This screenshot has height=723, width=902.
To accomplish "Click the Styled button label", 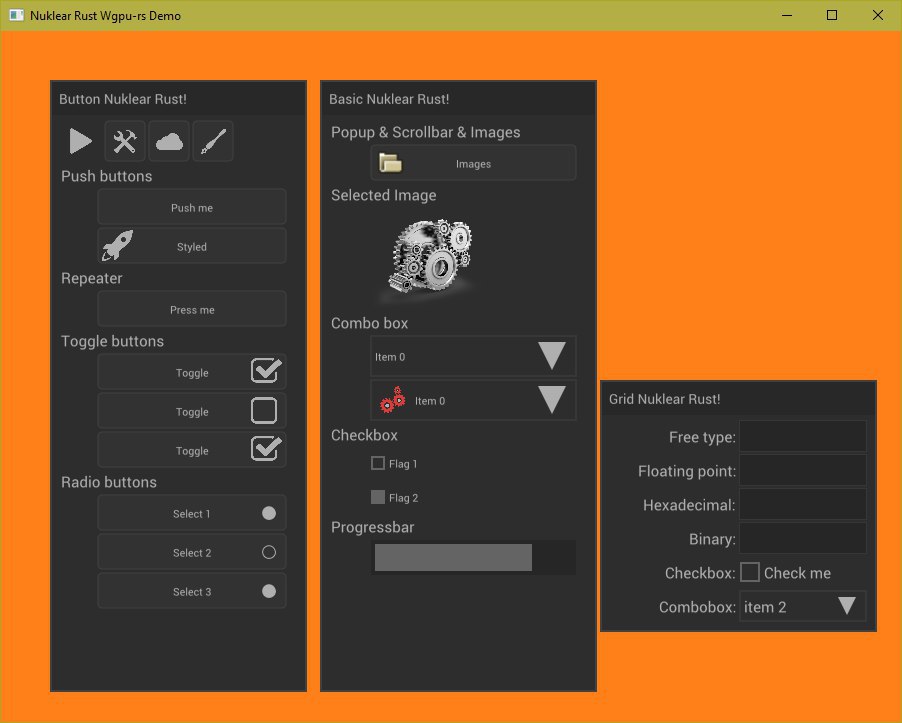I will [x=192, y=247].
